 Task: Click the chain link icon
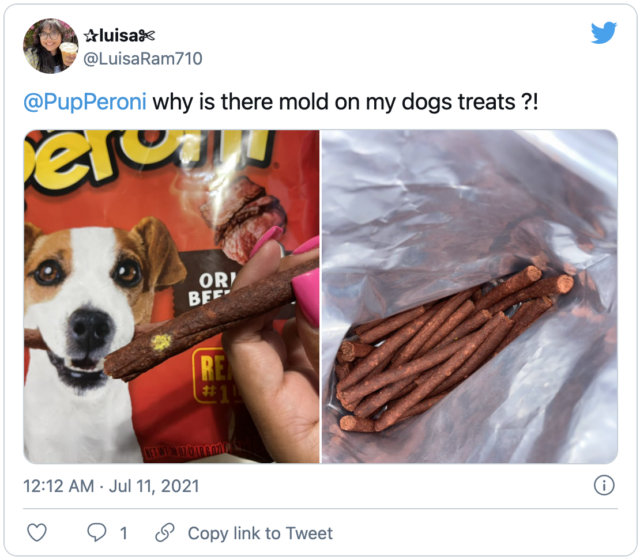(165, 532)
